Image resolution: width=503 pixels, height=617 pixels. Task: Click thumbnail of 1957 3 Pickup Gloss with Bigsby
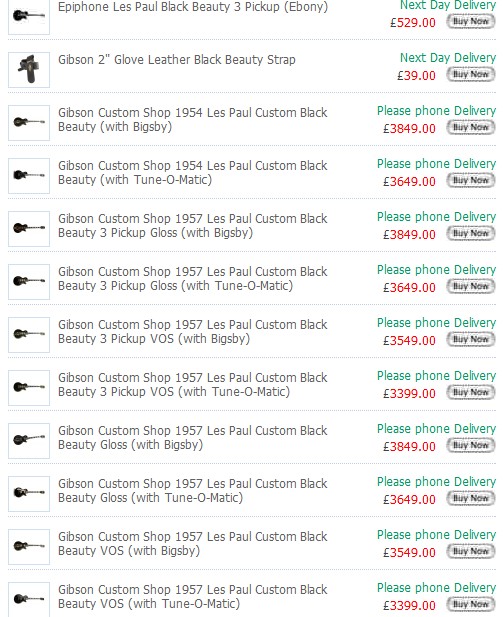click(x=29, y=229)
